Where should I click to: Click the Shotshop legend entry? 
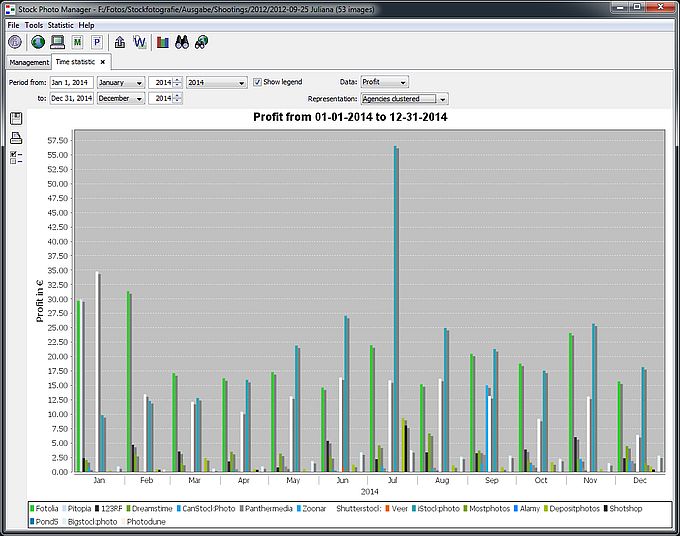pyautogui.click(x=623, y=508)
